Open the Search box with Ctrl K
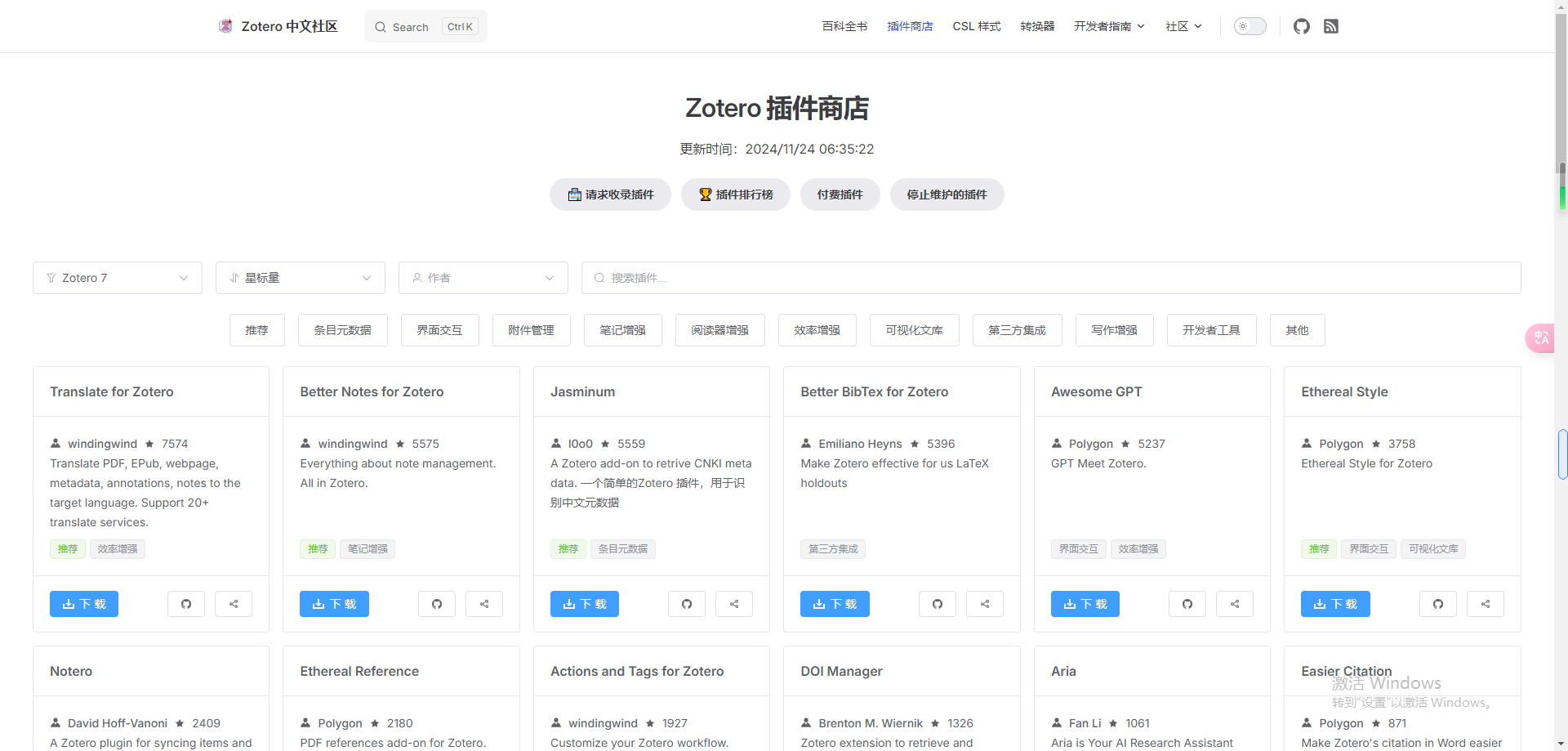The image size is (1568, 751). pos(425,26)
